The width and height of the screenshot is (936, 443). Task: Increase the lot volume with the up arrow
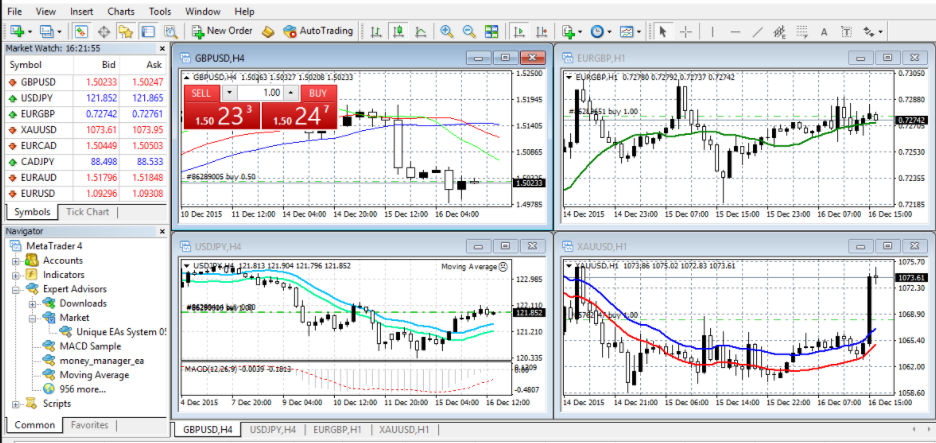(291, 93)
